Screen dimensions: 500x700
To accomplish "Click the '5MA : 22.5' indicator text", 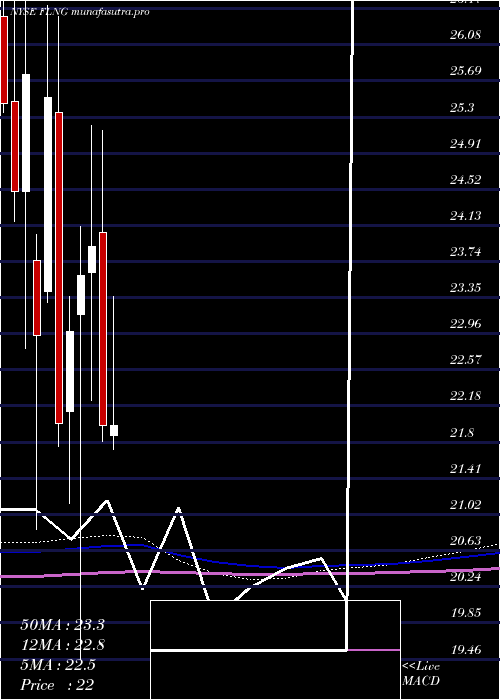I will tap(58, 665).
